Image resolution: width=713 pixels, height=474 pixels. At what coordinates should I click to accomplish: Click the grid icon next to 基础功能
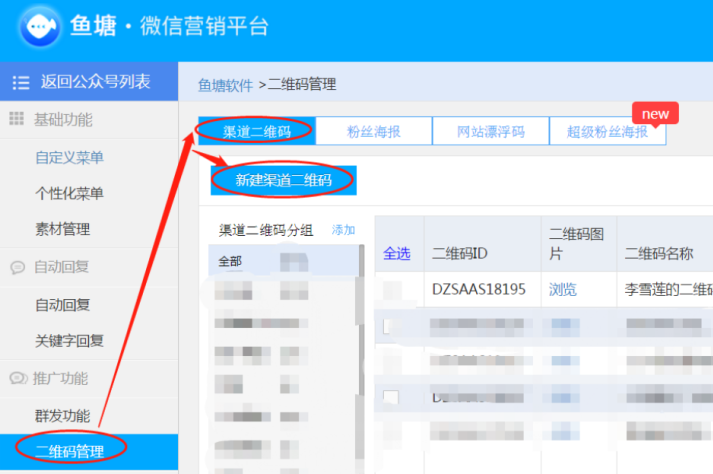(16, 119)
